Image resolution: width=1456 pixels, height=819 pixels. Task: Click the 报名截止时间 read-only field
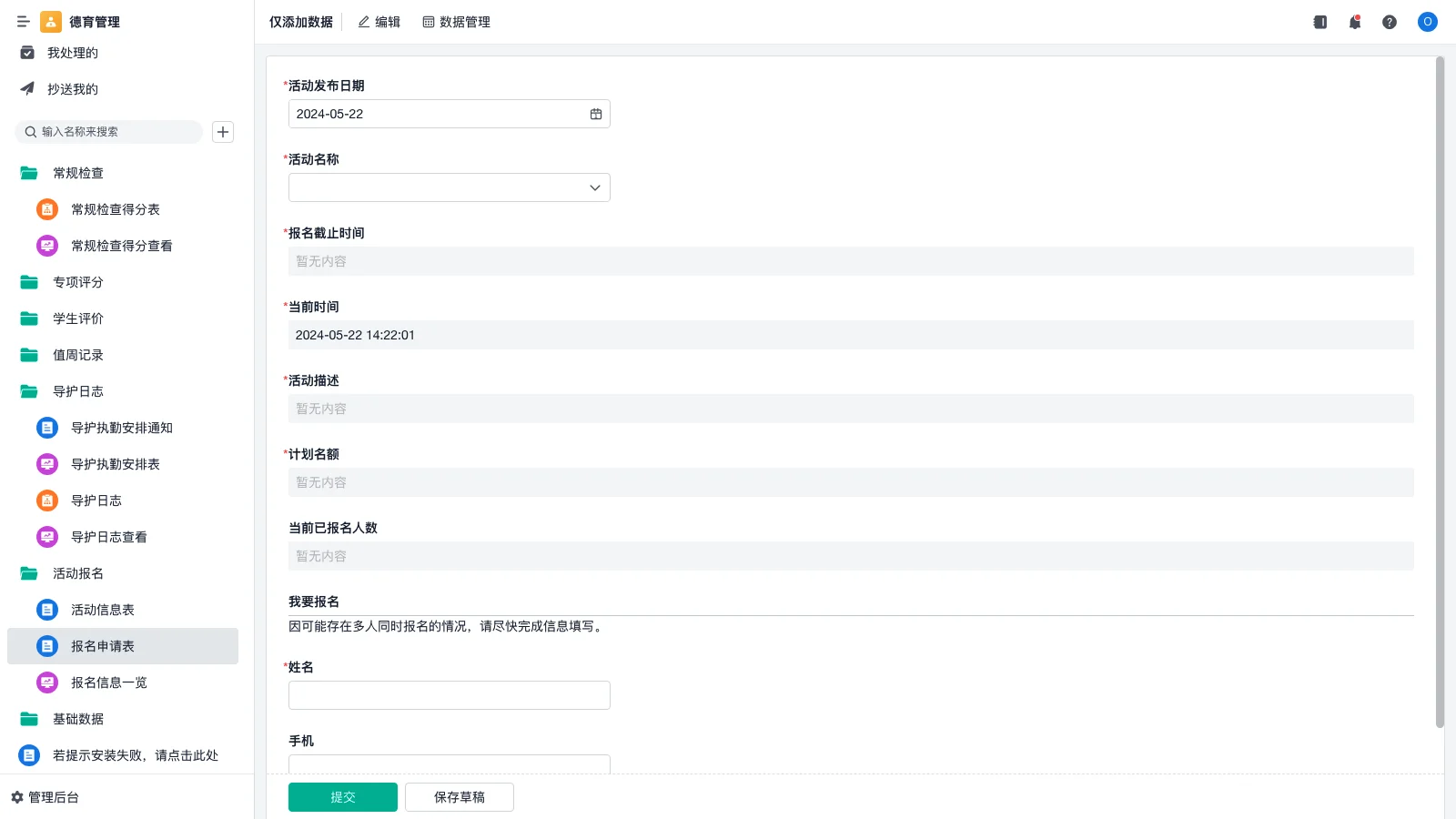pos(851,261)
